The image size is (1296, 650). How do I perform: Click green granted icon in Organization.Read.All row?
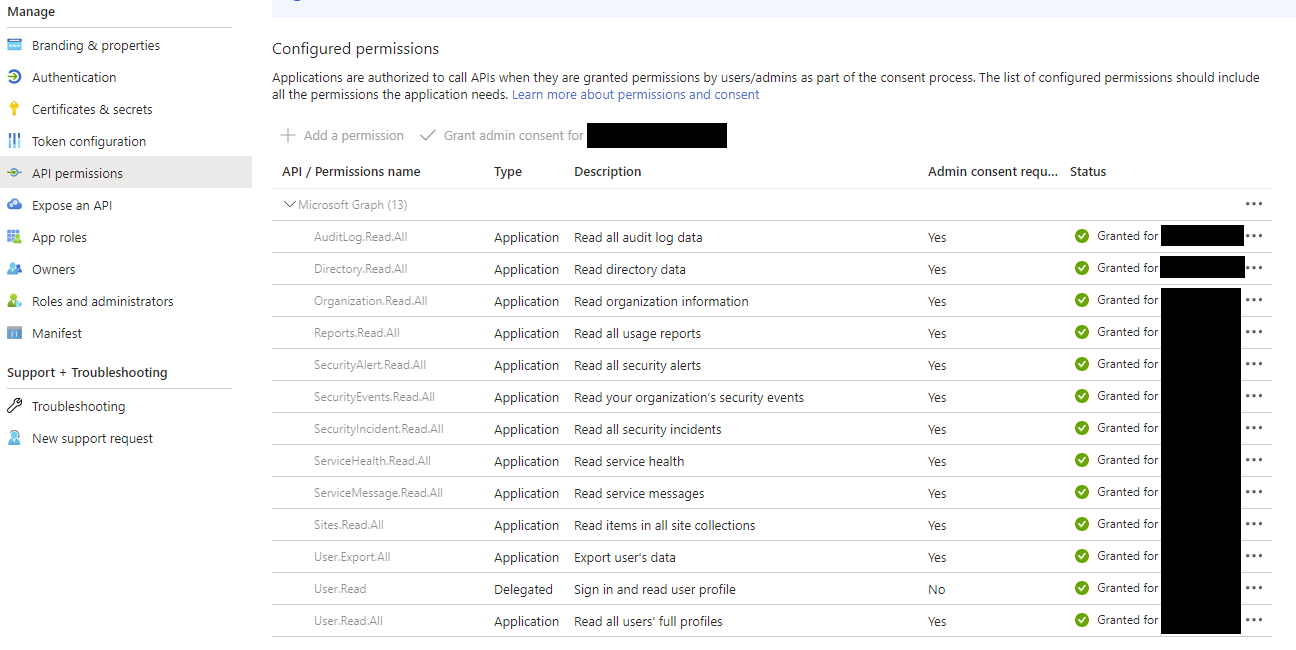(x=1082, y=300)
